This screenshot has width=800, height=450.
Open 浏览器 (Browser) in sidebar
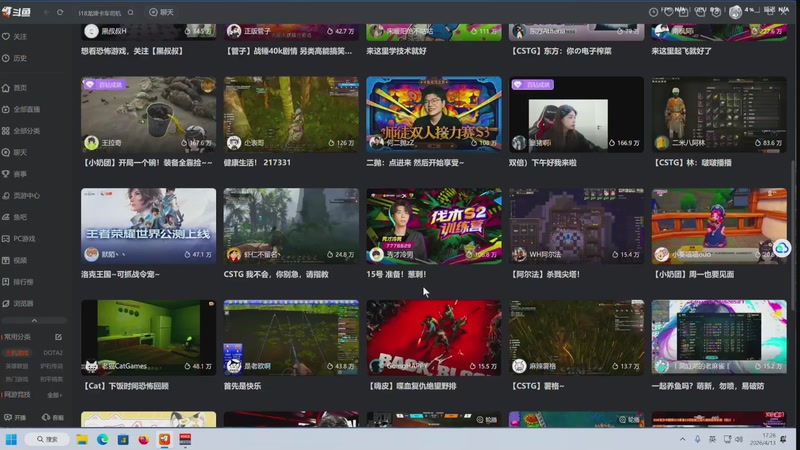pyautogui.click(x=18, y=303)
